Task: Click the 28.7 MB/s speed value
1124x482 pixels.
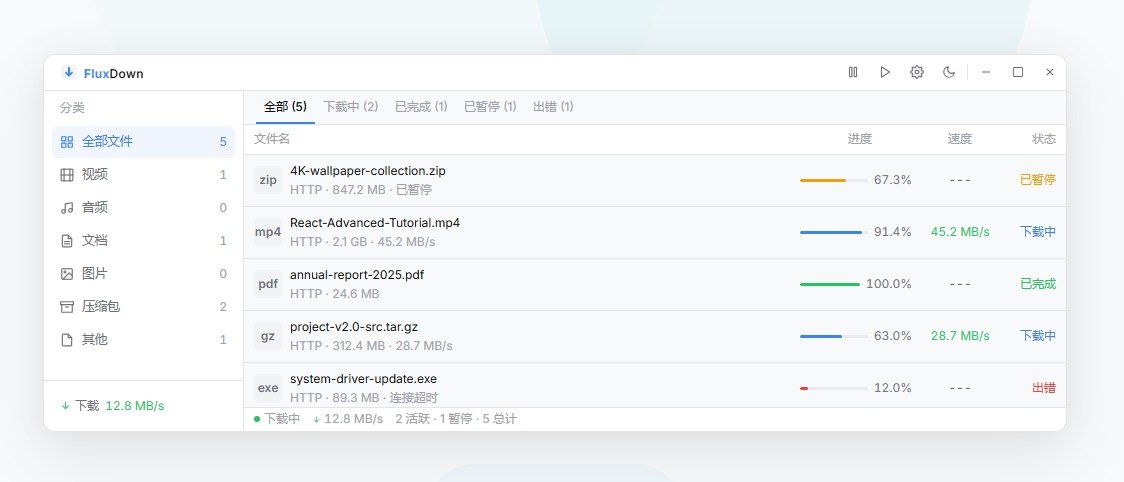Action: tap(960, 336)
